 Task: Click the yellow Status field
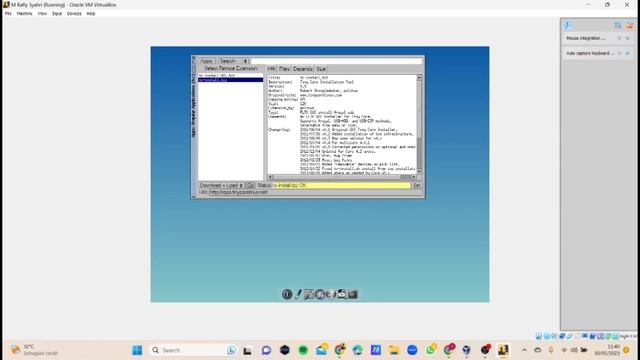tap(341, 185)
